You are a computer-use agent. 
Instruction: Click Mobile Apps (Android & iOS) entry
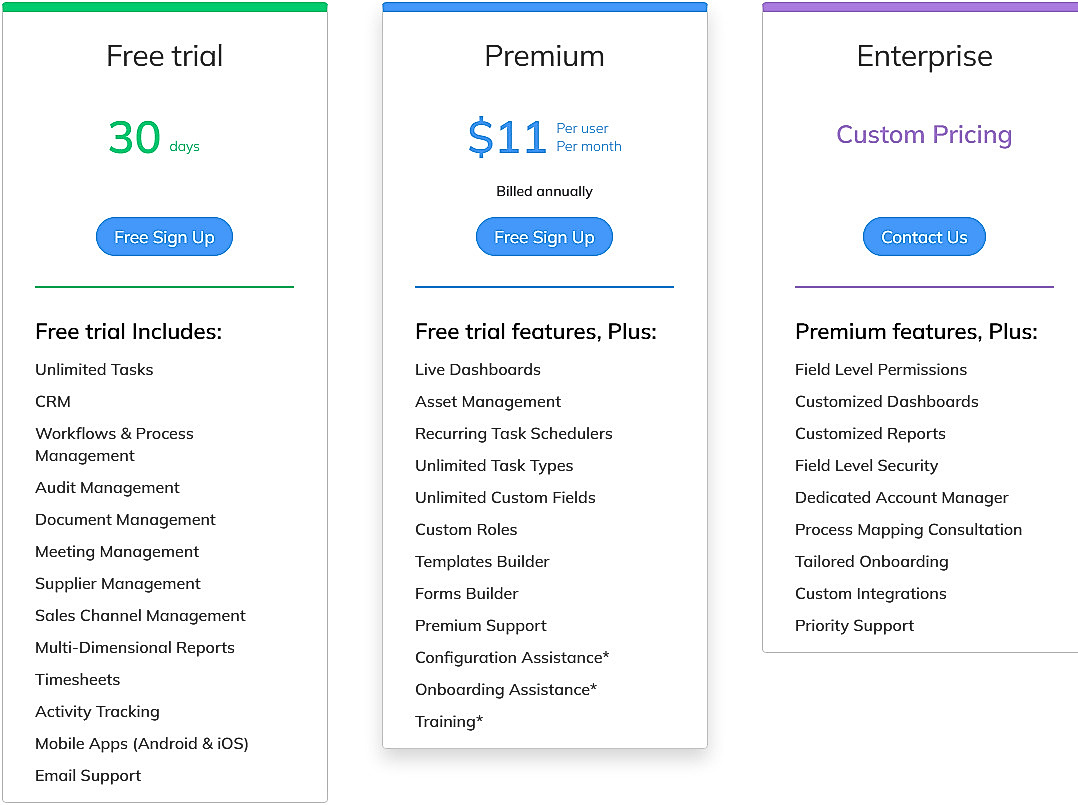pyautogui.click(x=143, y=743)
